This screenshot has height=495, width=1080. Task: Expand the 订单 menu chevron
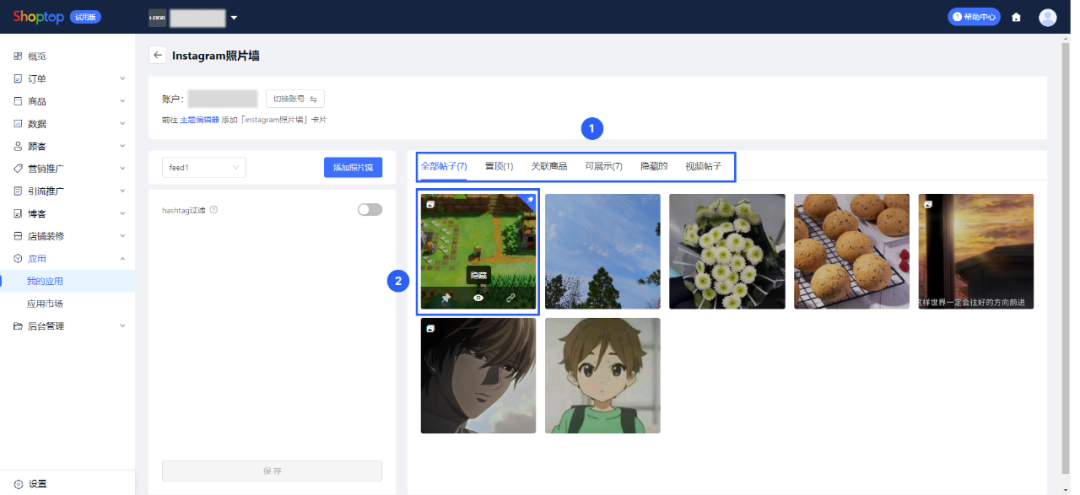point(123,78)
